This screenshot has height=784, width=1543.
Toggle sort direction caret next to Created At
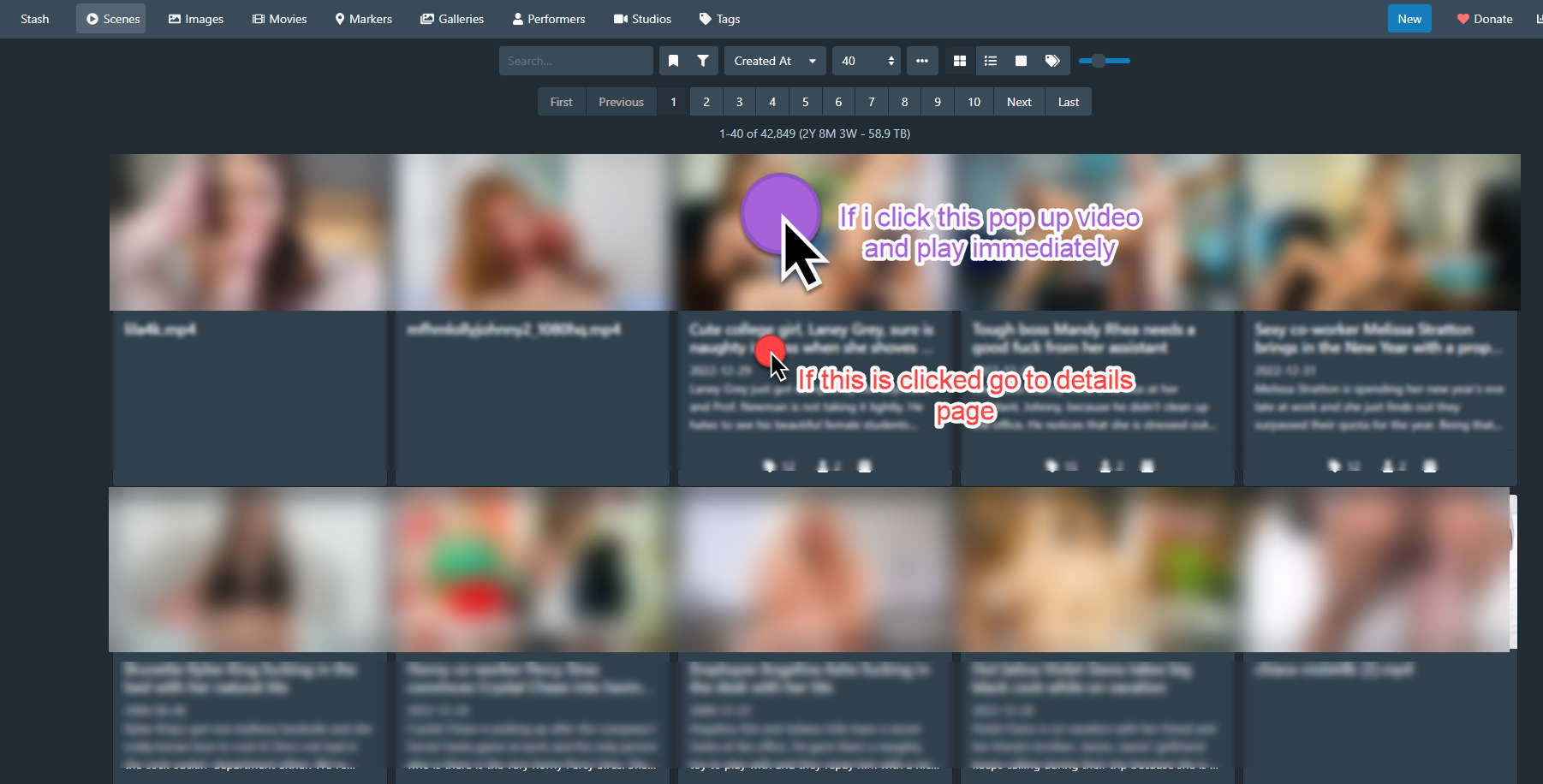(x=813, y=61)
